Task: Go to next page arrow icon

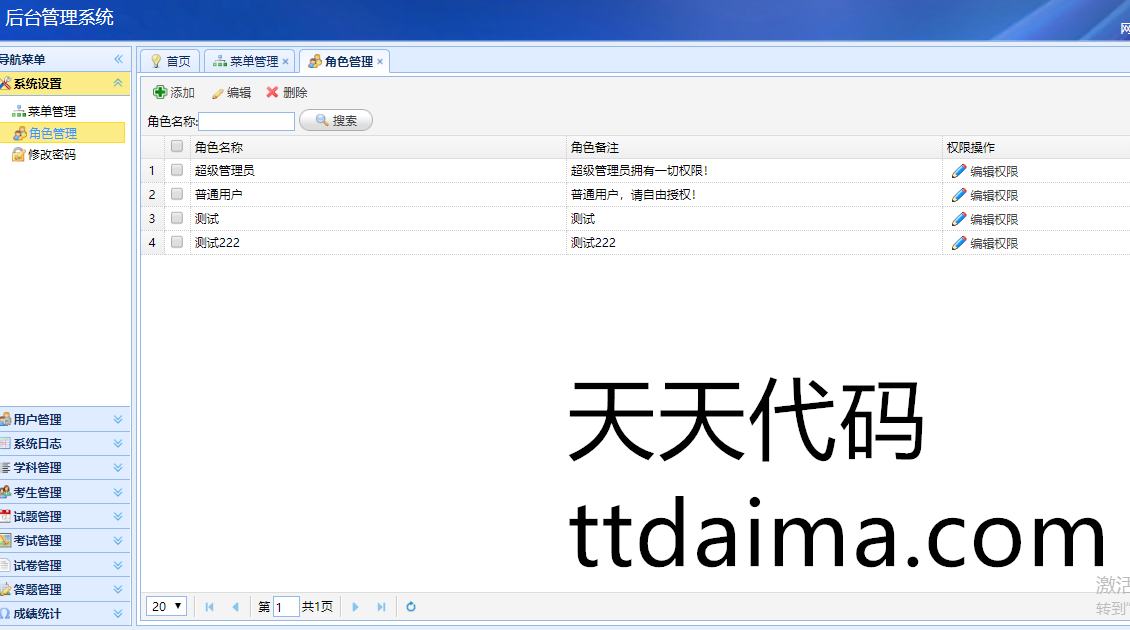Action: point(355,607)
